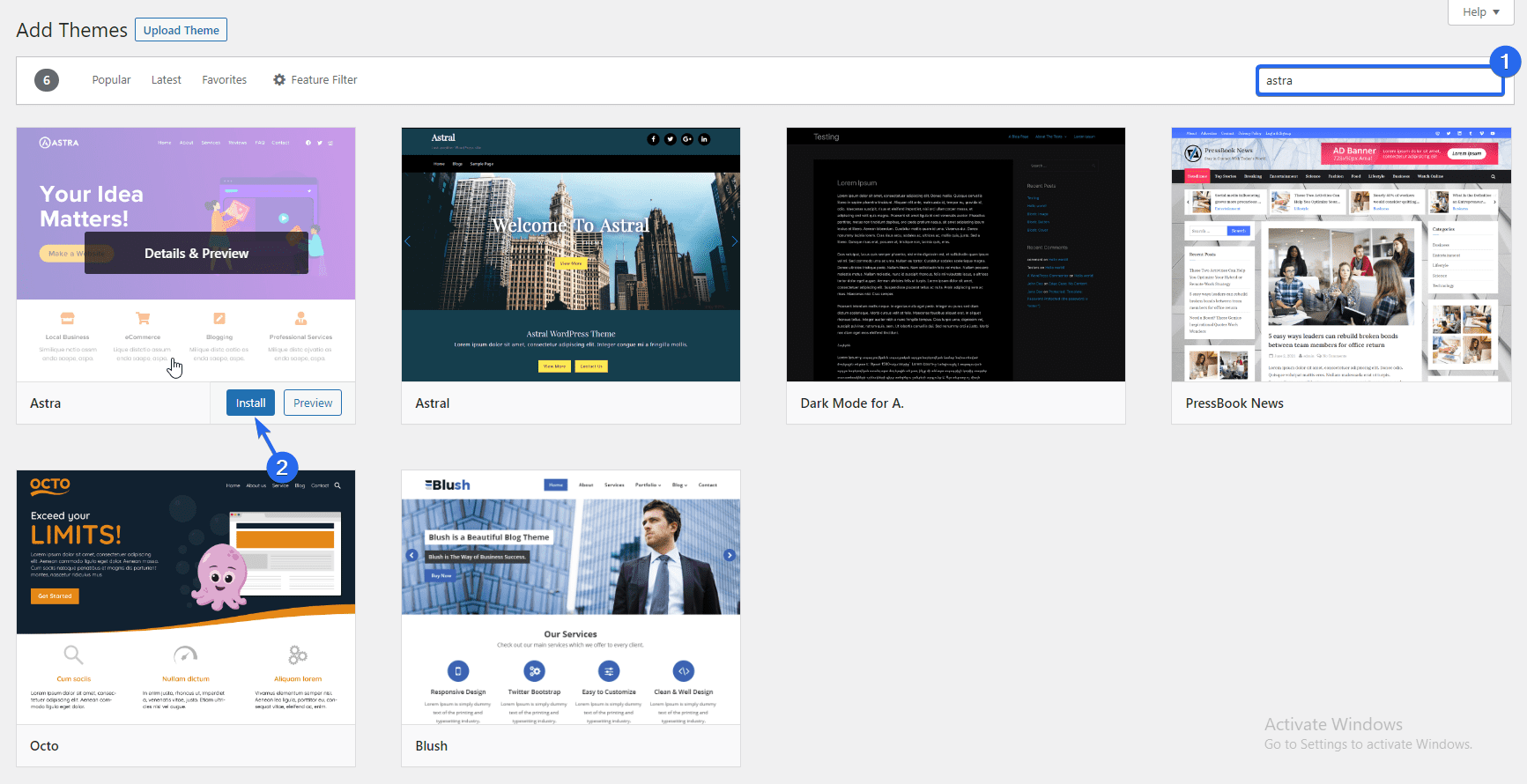Click the Blogging pencil icon in Astra preview

pyautogui.click(x=219, y=318)
